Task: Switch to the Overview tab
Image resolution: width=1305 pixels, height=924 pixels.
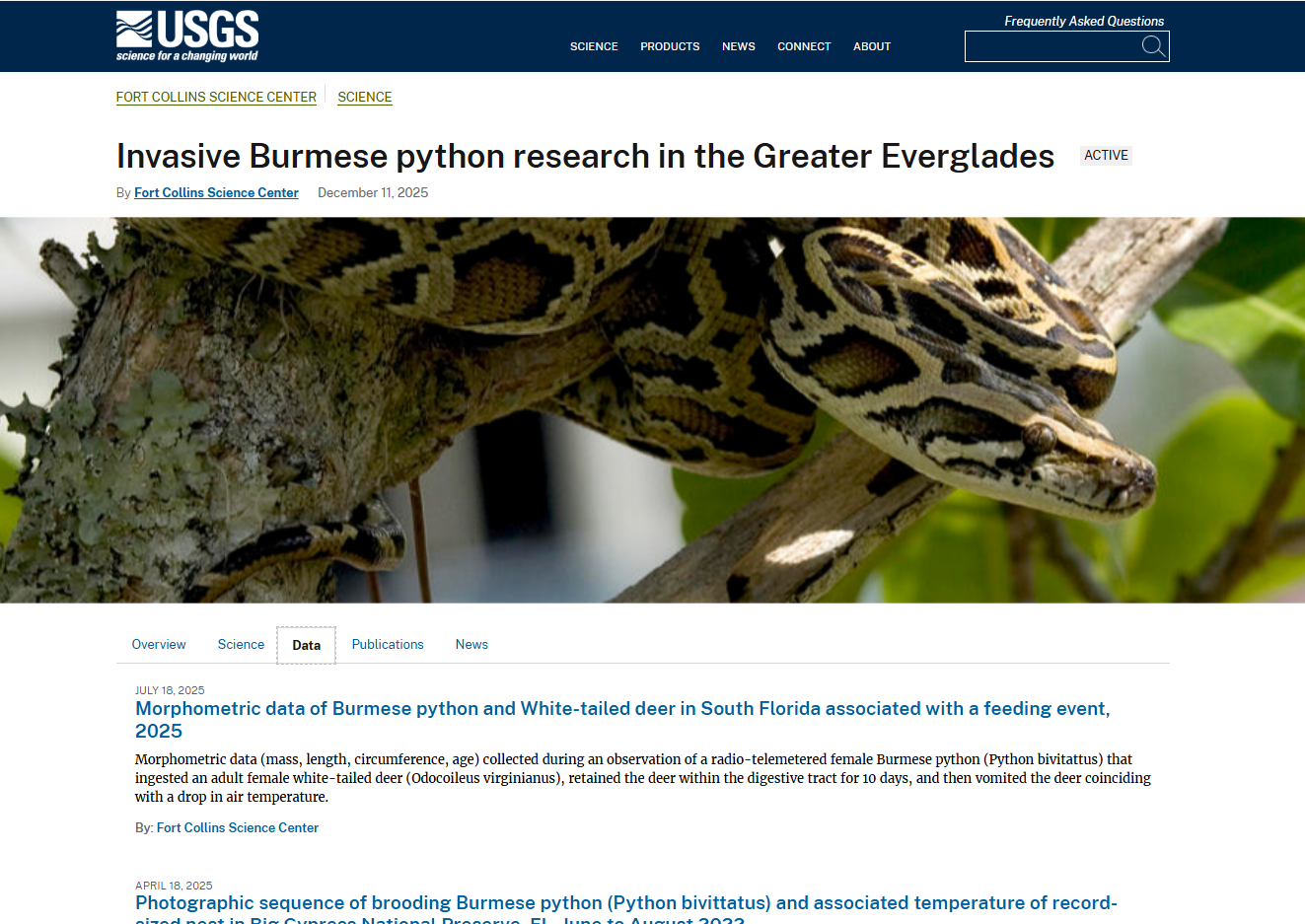Action: (x=158, y=644)
